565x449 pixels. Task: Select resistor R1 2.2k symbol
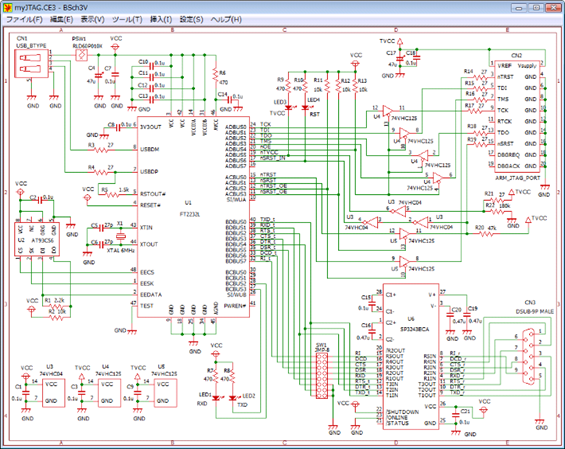[x=56, y=306]
